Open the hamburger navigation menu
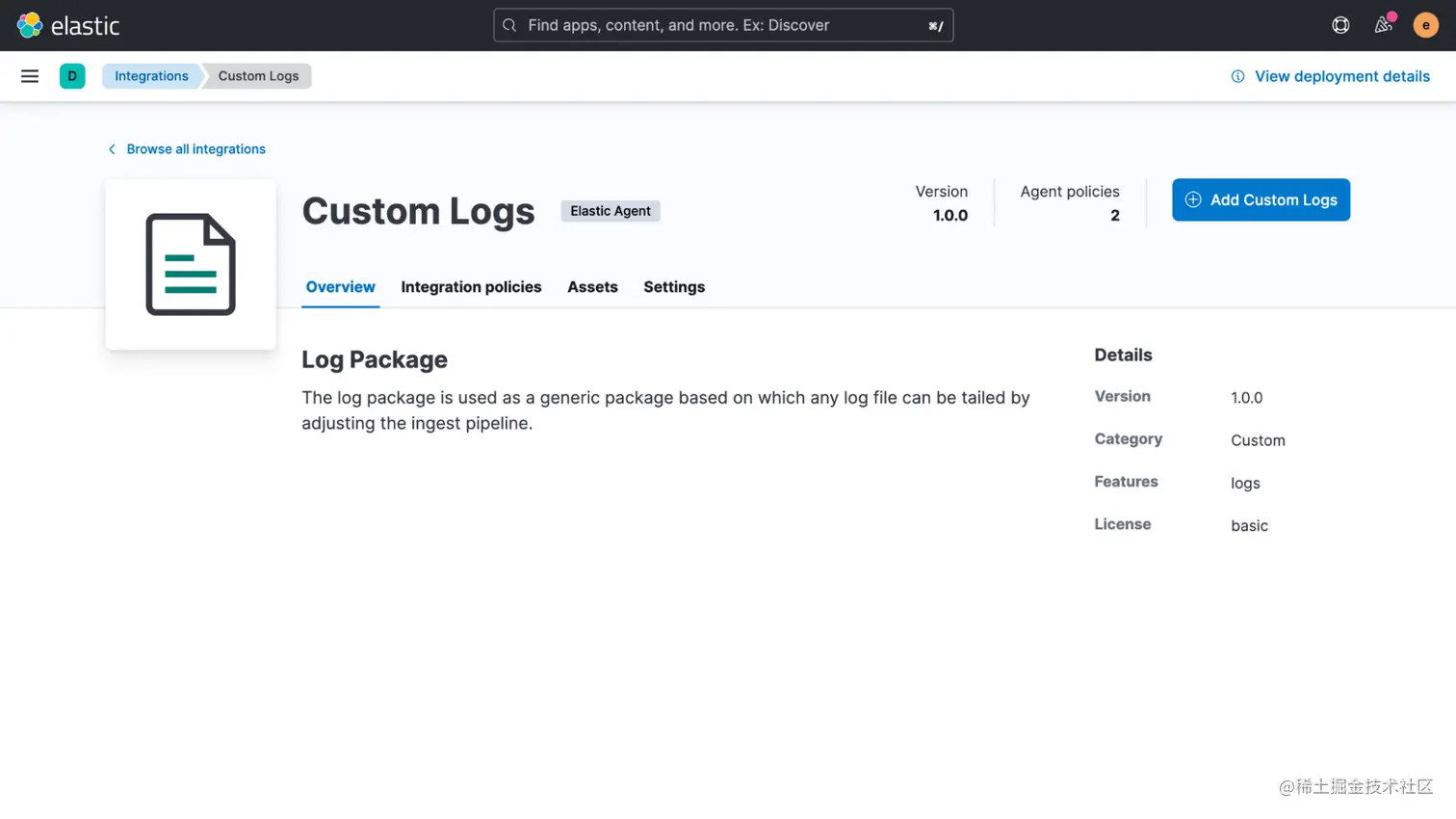1456x819 pixels. click(30, 76)
